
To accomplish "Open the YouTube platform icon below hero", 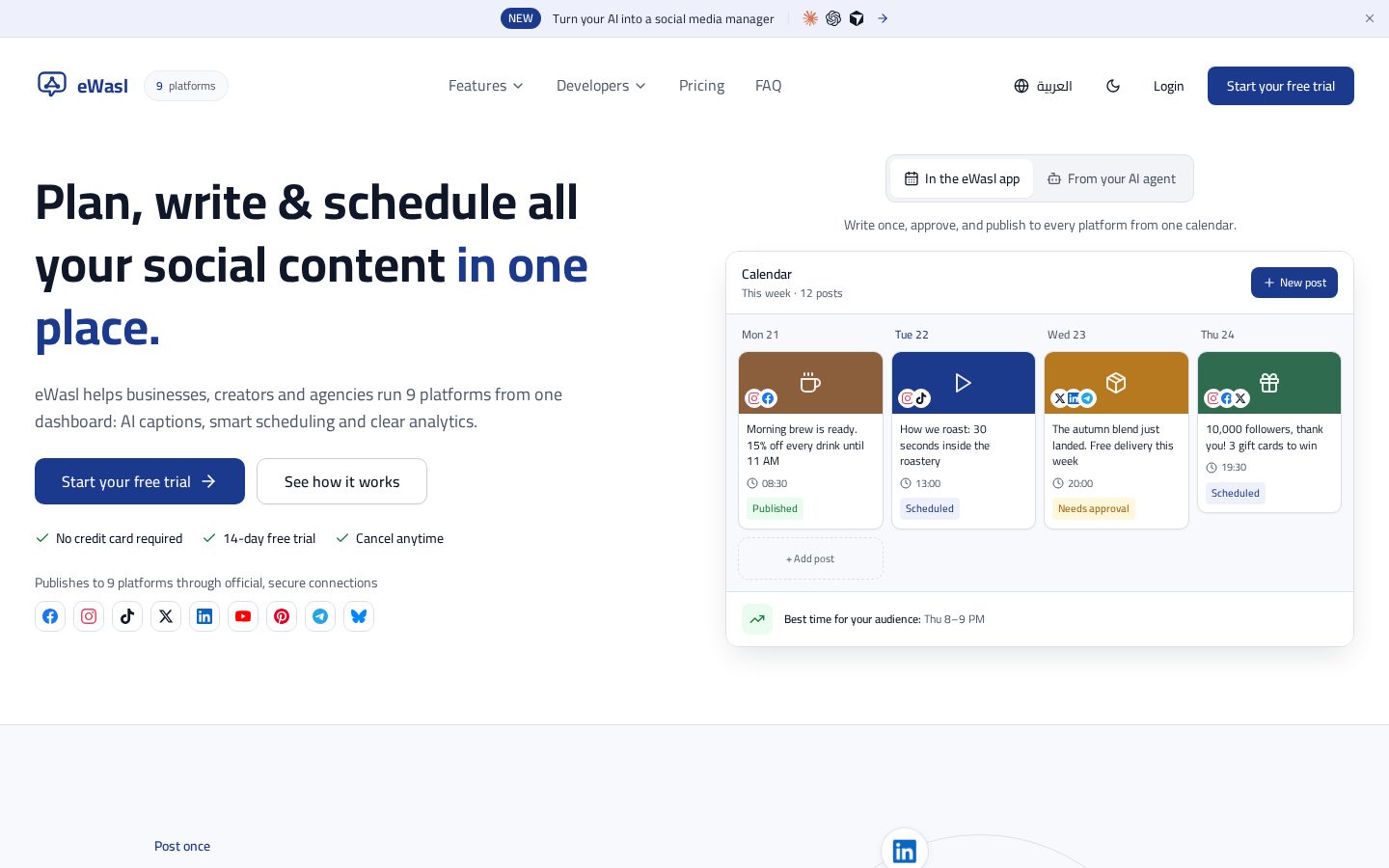I will click(243, 616).
